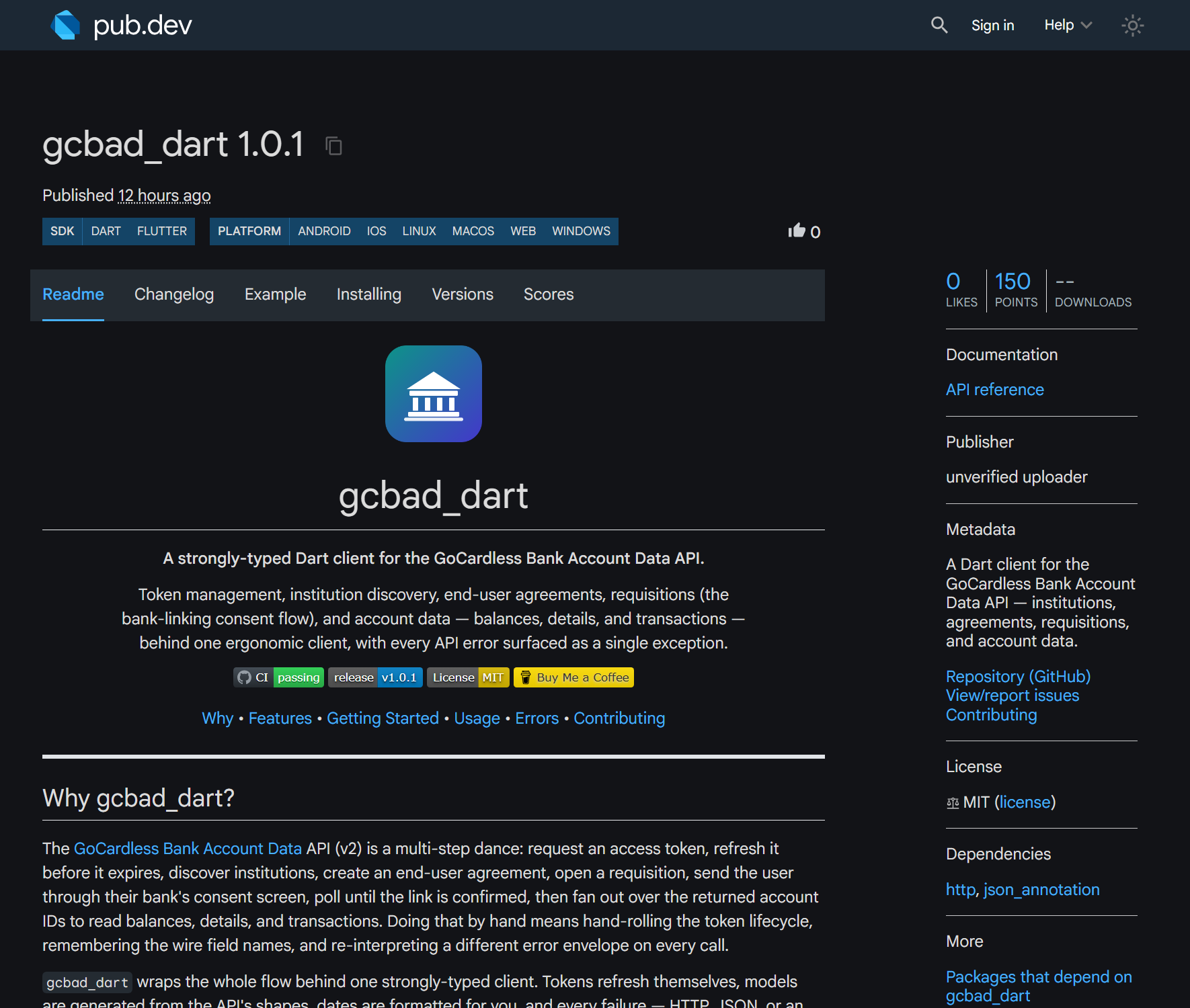The image size is (1190, 1008).
Task: Jump to the Why section link
Action: coord(218,718)
